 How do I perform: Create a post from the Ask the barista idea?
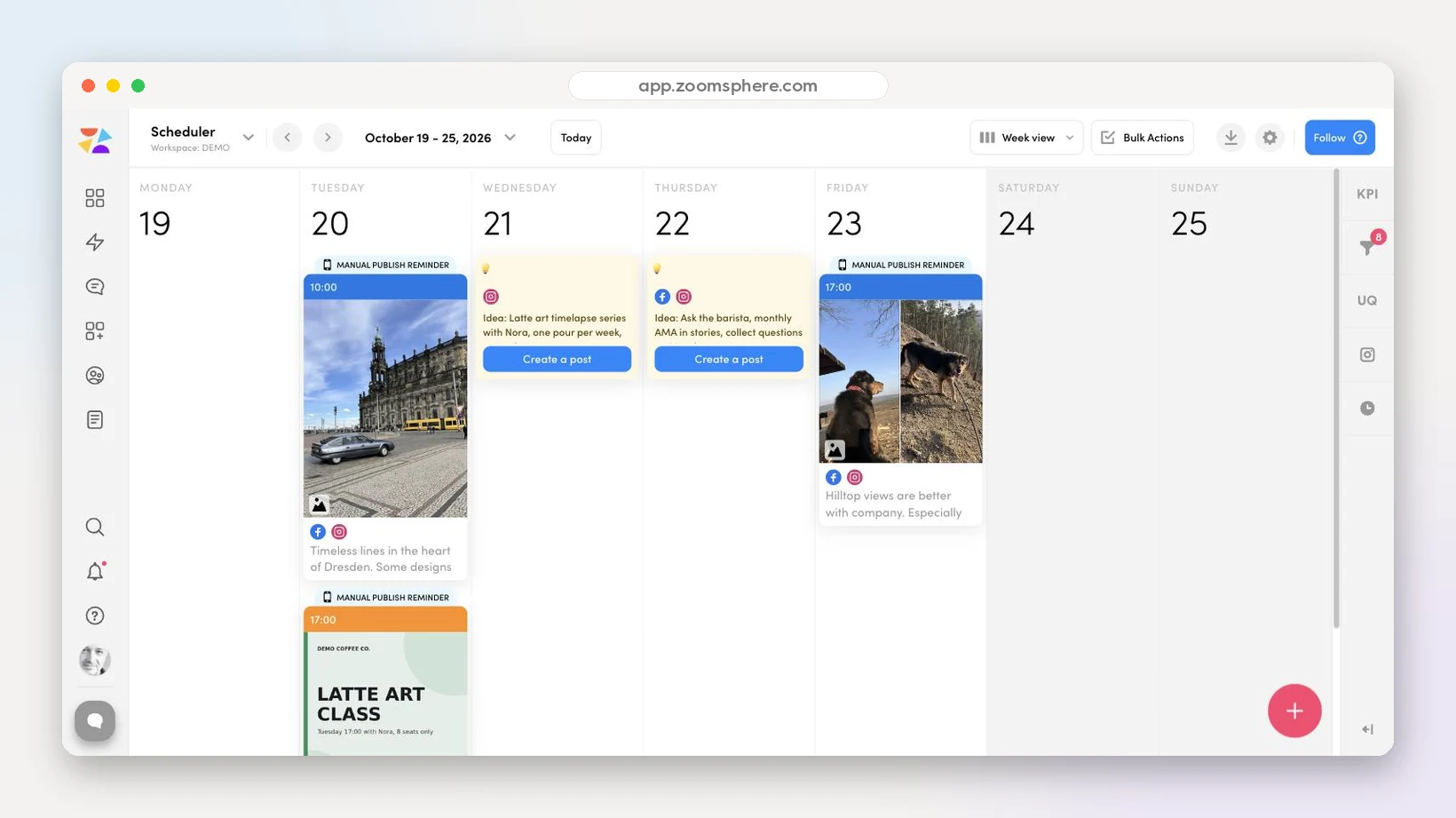(x=729, y=359)
